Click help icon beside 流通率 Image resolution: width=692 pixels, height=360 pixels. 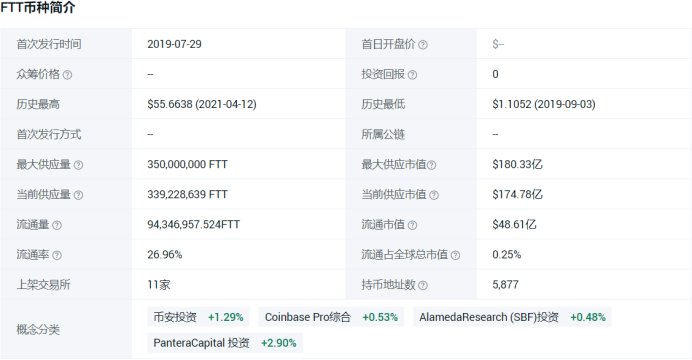click(57, 255)
